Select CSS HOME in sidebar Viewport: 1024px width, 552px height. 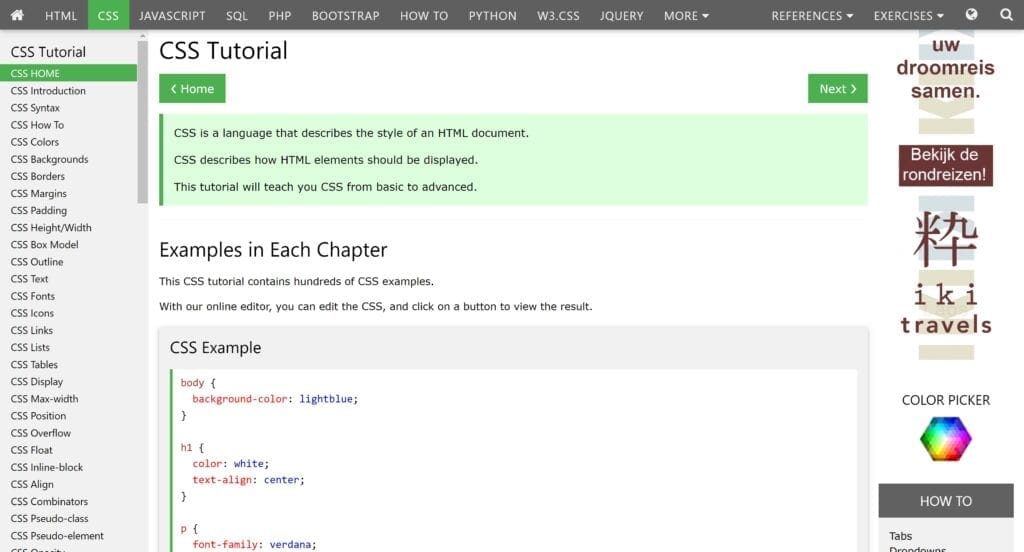coord(69,73)
